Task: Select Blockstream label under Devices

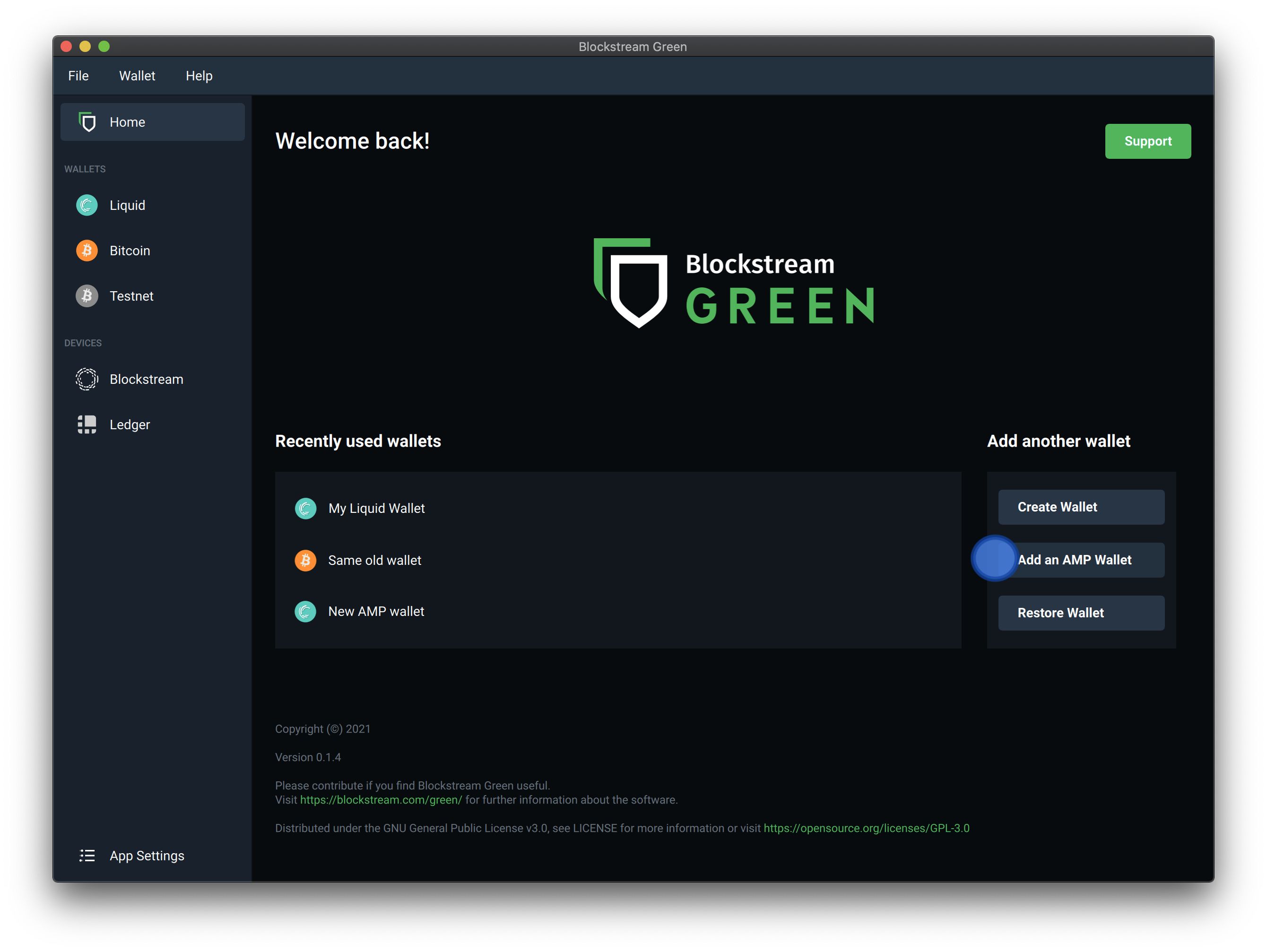Action: tap(147, 379)
